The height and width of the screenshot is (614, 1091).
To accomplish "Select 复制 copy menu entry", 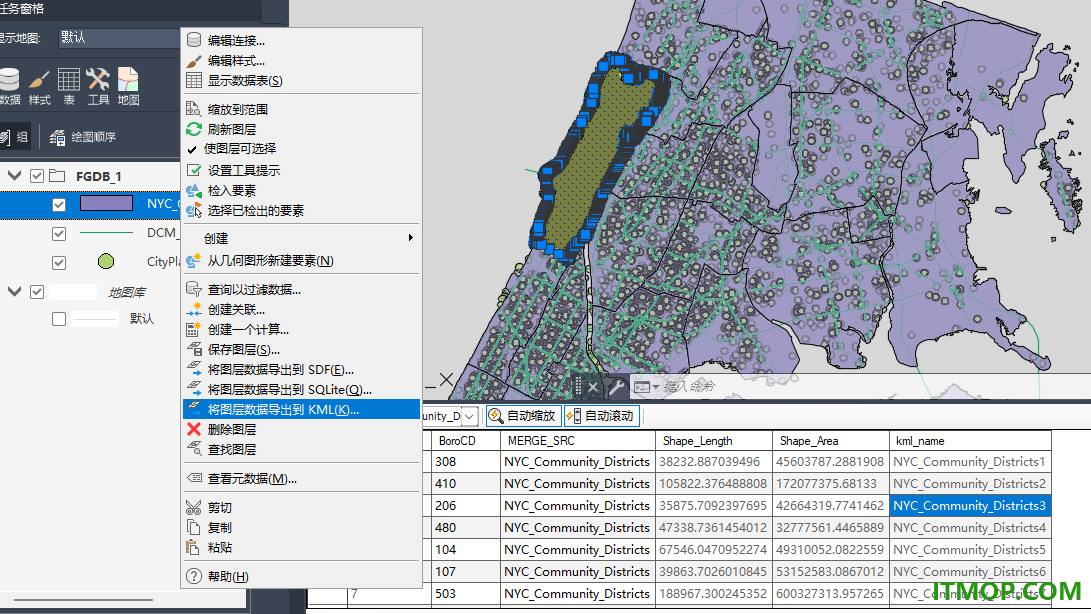I will point(301,528).
